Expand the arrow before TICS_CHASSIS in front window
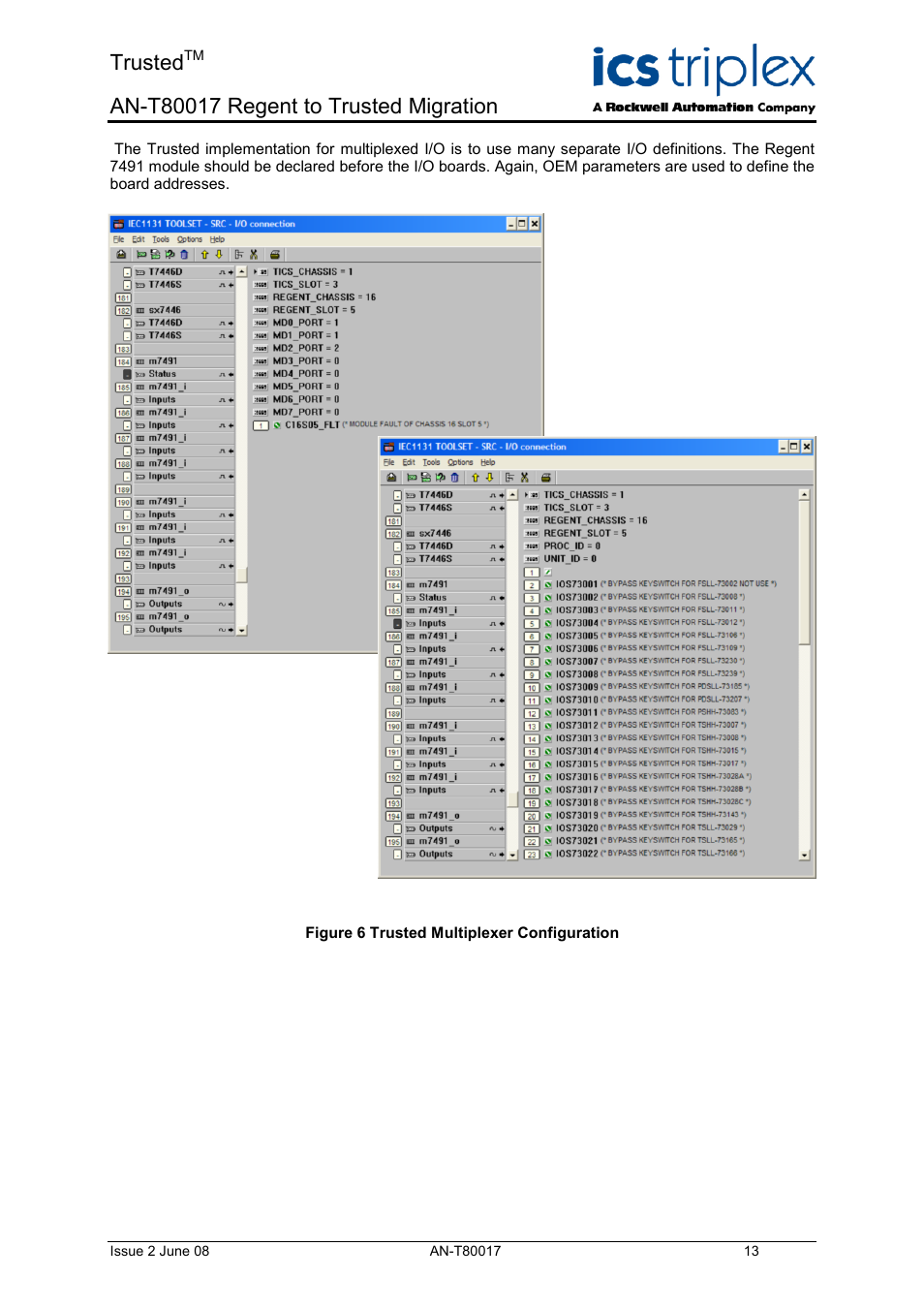Screen dimensions: 924x1309 click(x=526, y=494)
